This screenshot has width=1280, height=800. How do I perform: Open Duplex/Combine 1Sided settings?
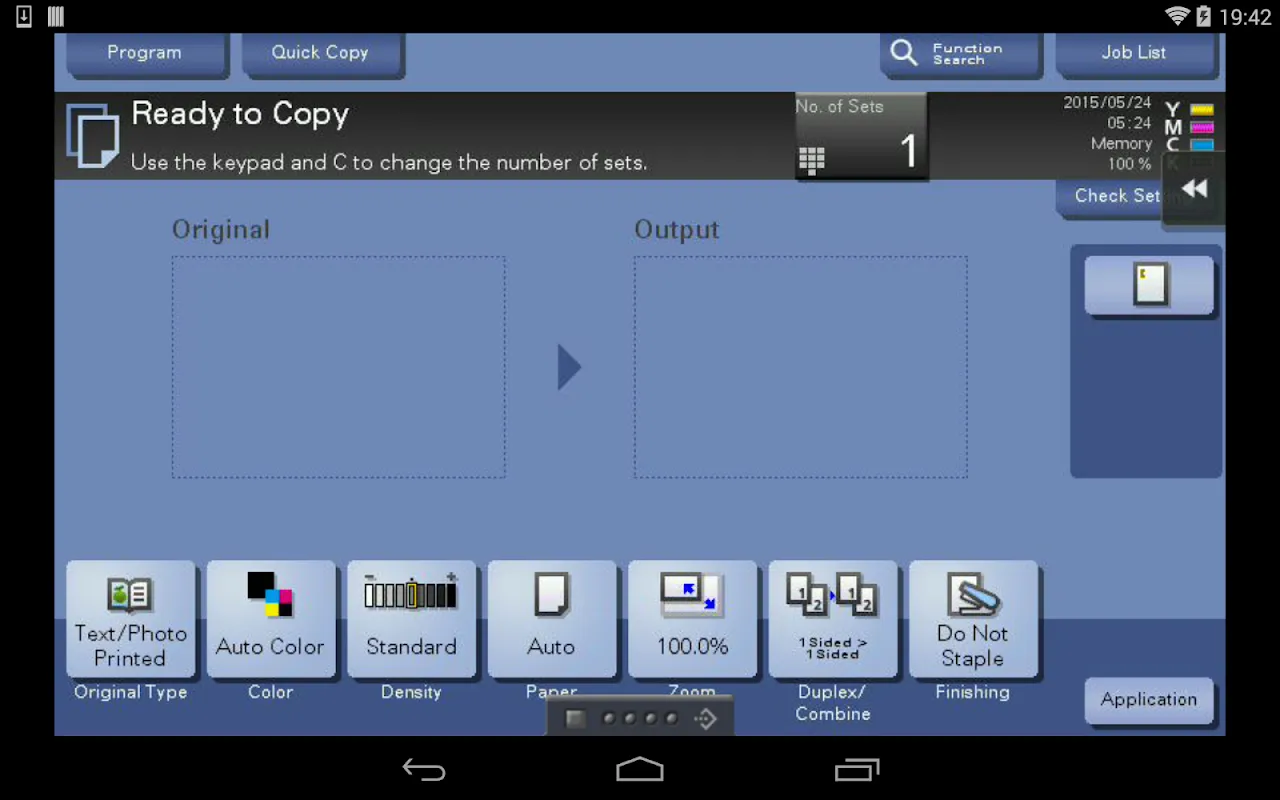833,620
